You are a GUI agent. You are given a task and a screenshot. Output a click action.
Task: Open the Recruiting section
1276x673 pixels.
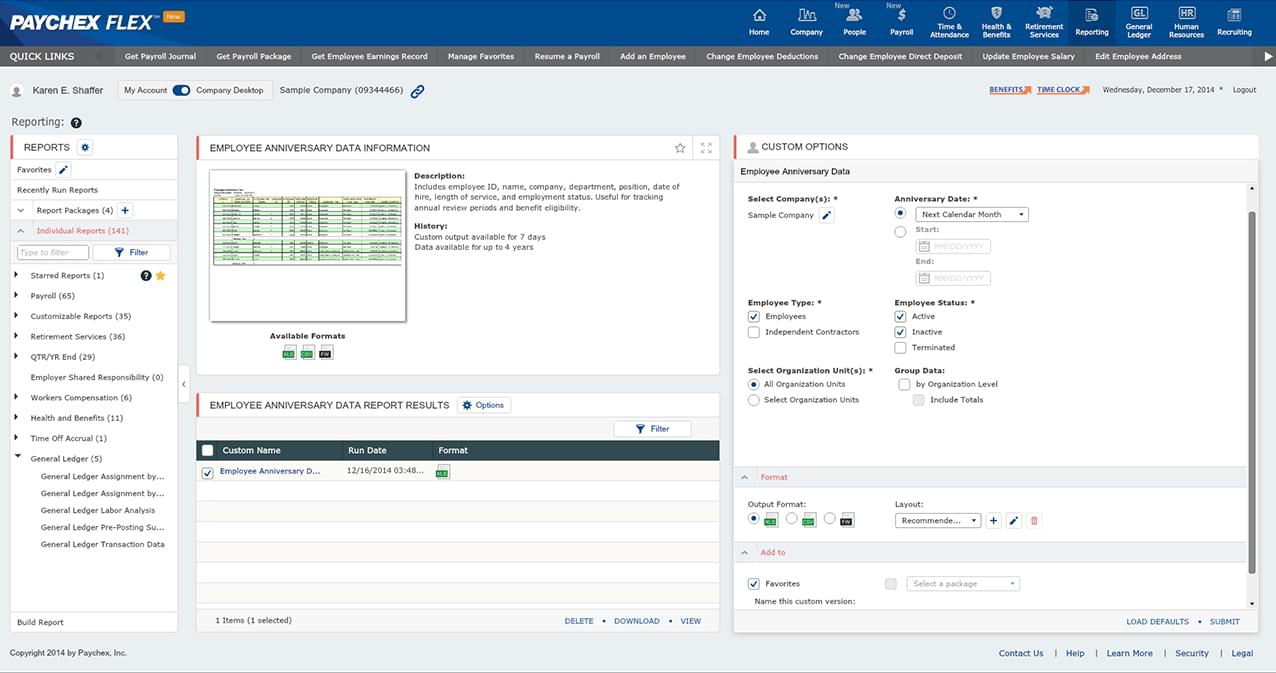1234,22
